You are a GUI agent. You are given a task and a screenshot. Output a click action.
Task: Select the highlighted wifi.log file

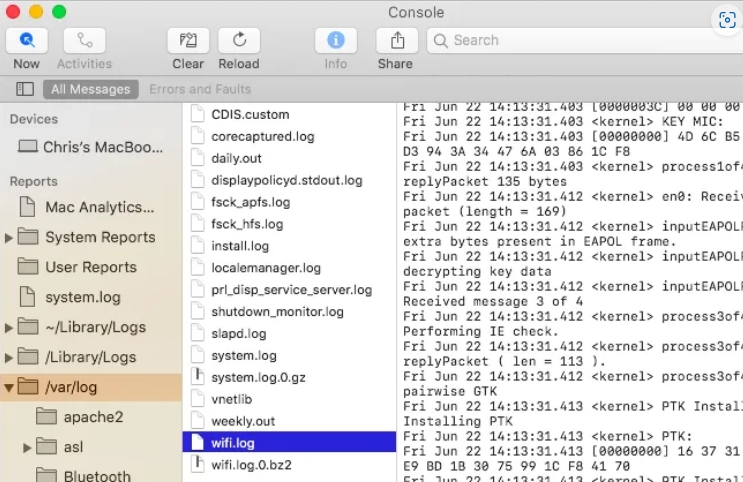click(x=289, y=443)
